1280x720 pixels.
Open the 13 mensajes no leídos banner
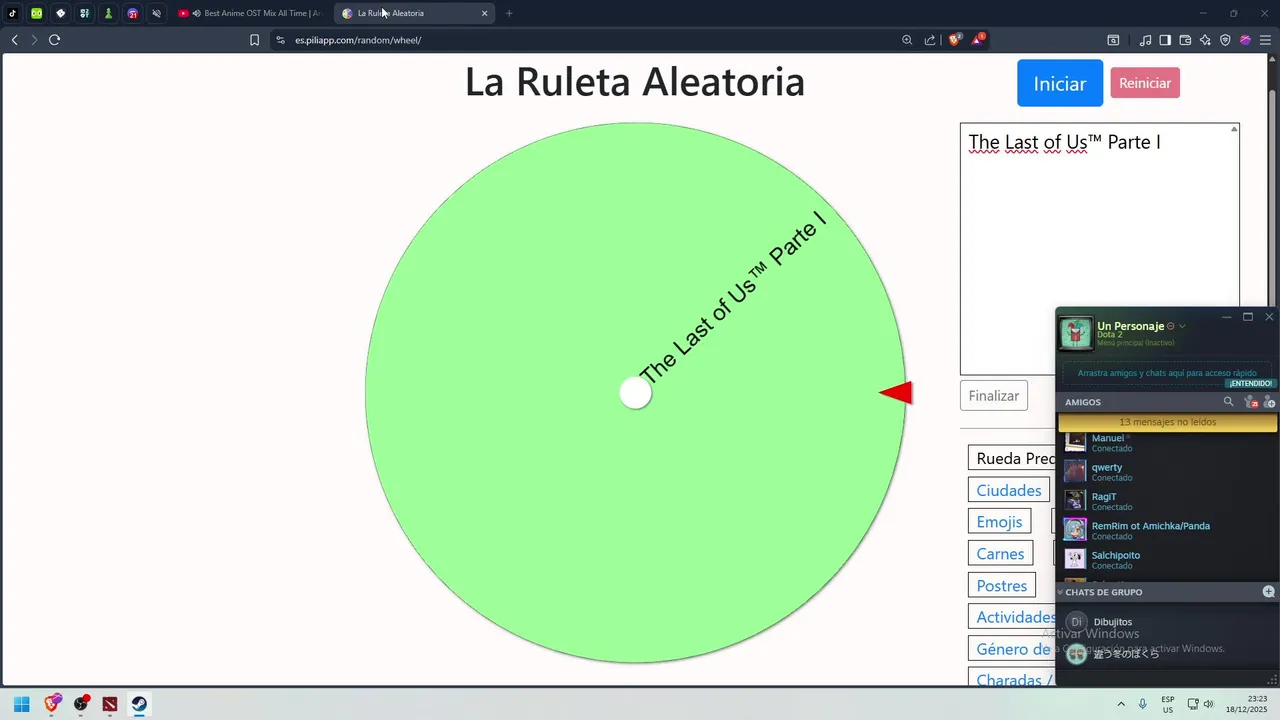(x=1167, y=422)
